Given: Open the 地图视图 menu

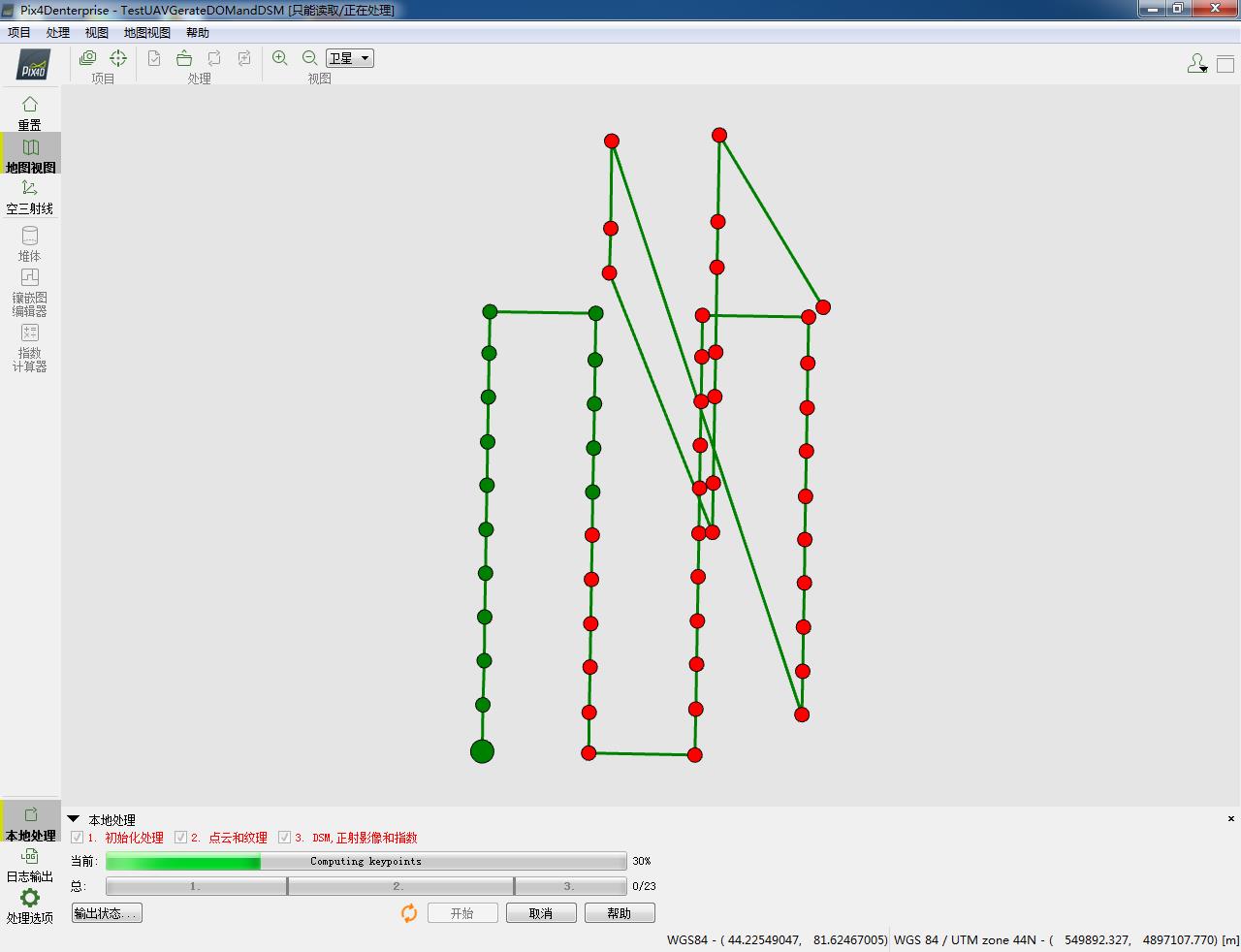Looking at the screenshot, I should (x=147, y=32).
